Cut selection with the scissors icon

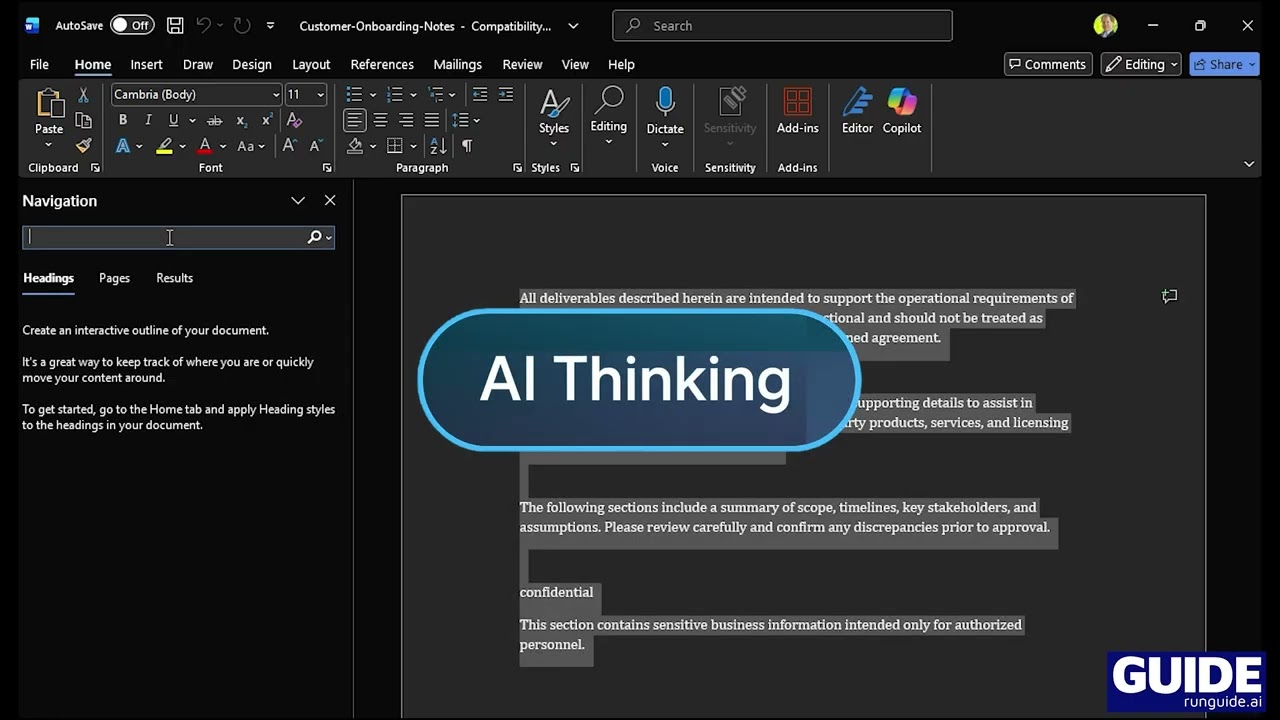click(84, 95)
